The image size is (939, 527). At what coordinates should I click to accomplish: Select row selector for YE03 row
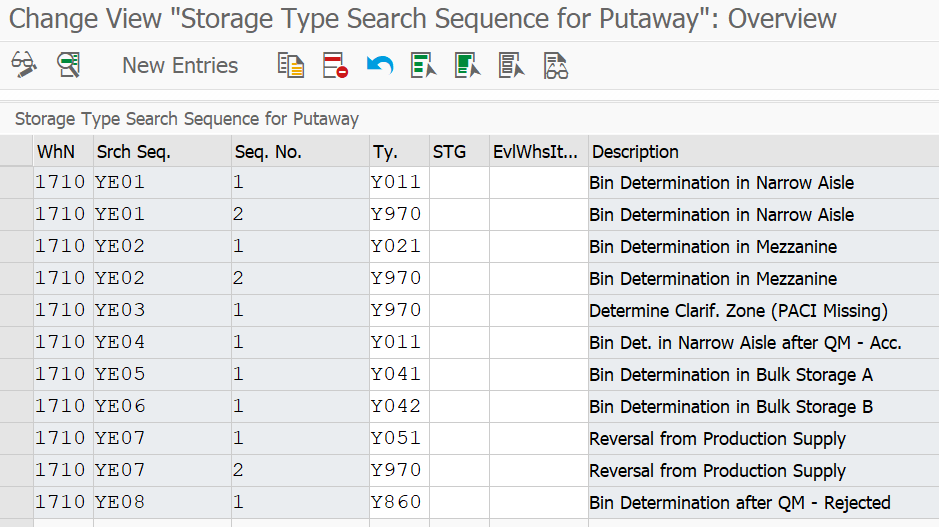(x=16, y=310)
